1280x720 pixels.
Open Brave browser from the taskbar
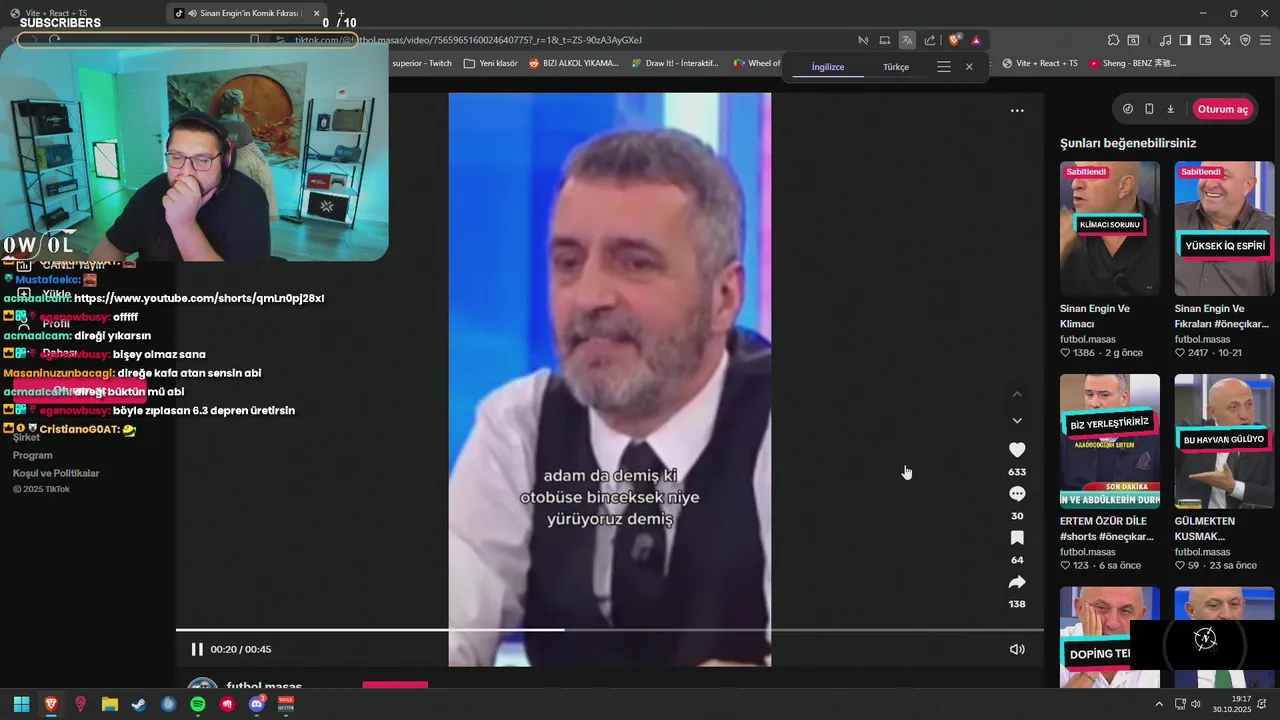tap(51, 704)
